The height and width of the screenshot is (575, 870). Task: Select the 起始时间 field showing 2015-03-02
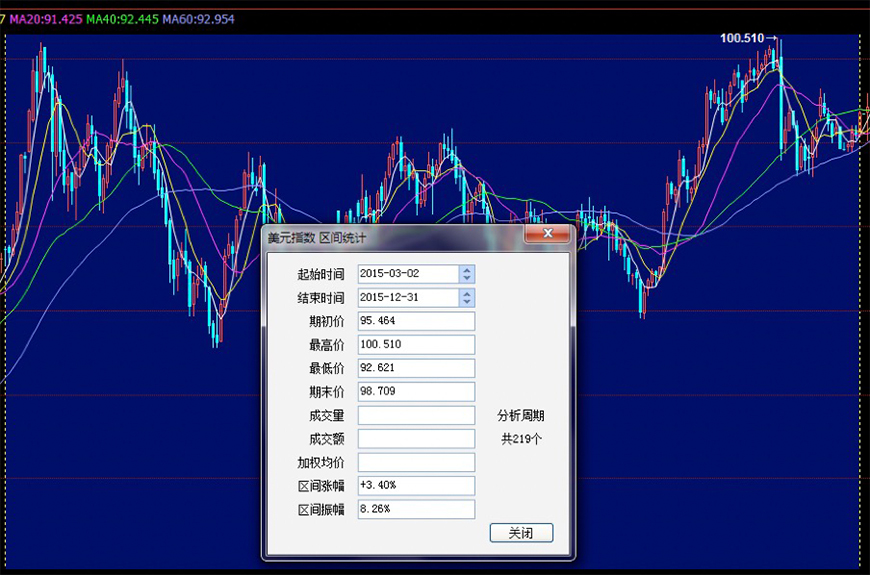click(408, 274)
